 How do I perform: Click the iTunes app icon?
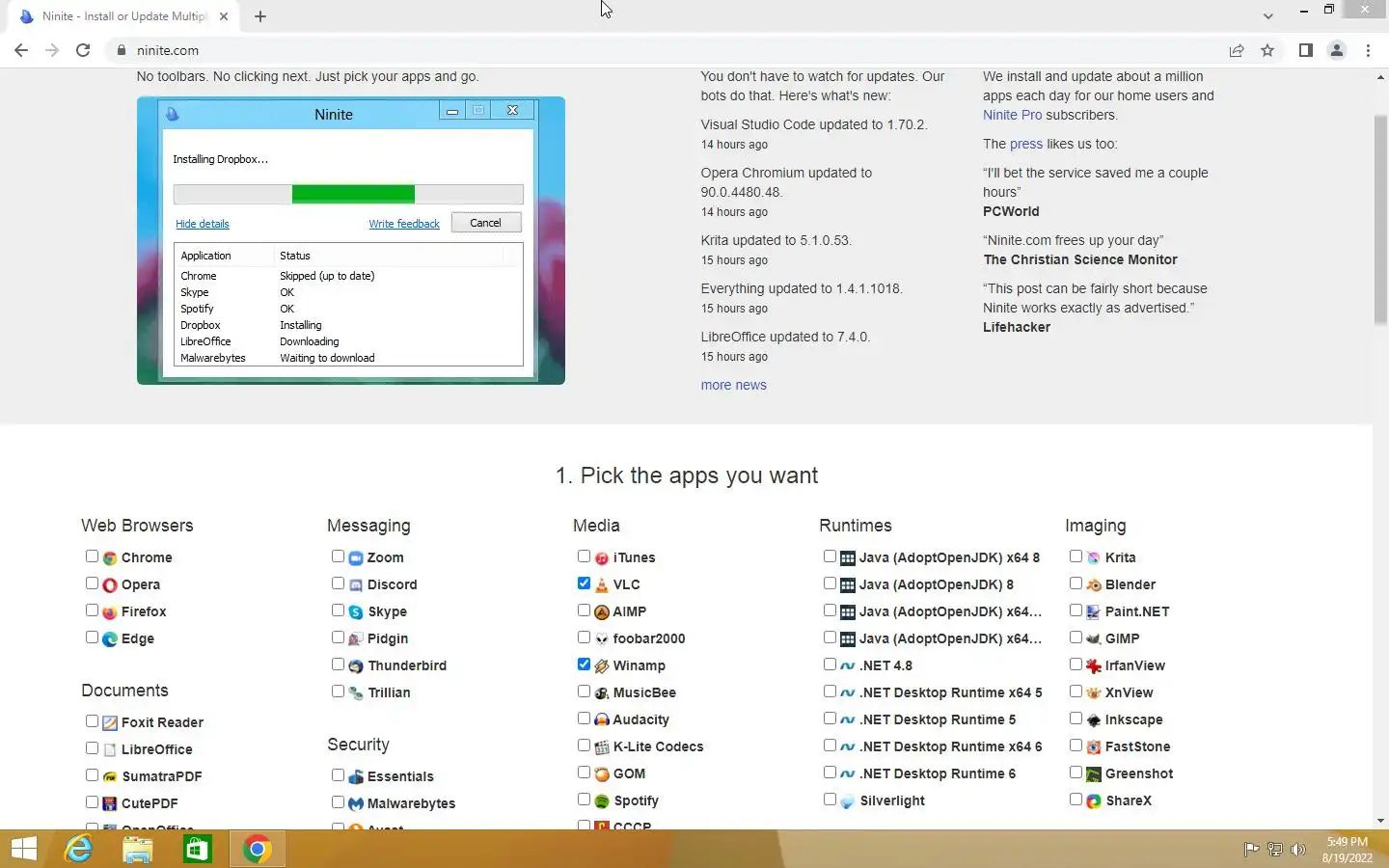(x=602, y=557)
